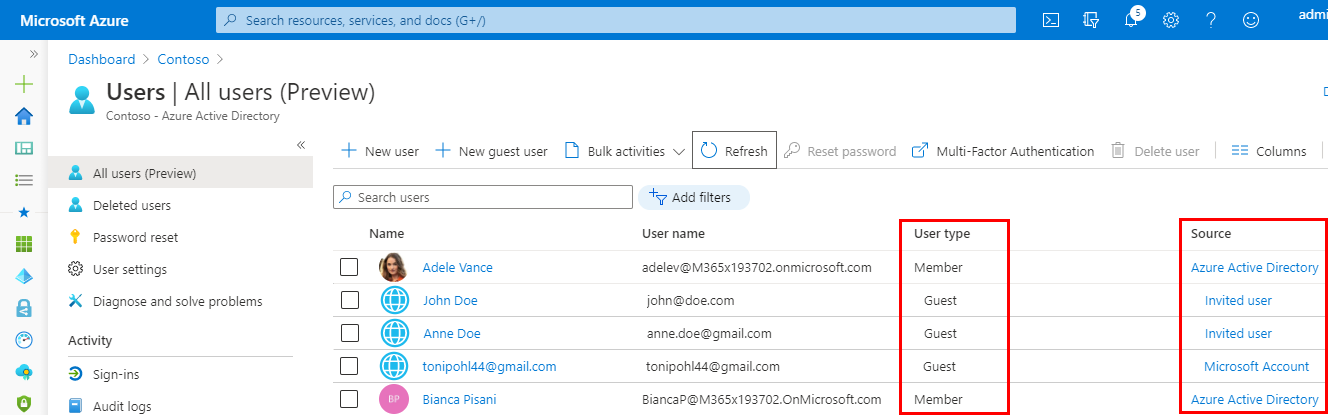This screenshot has height=415, width=1328.
Task: Check the box for Bianca Pisani
Action: point(348,399)
